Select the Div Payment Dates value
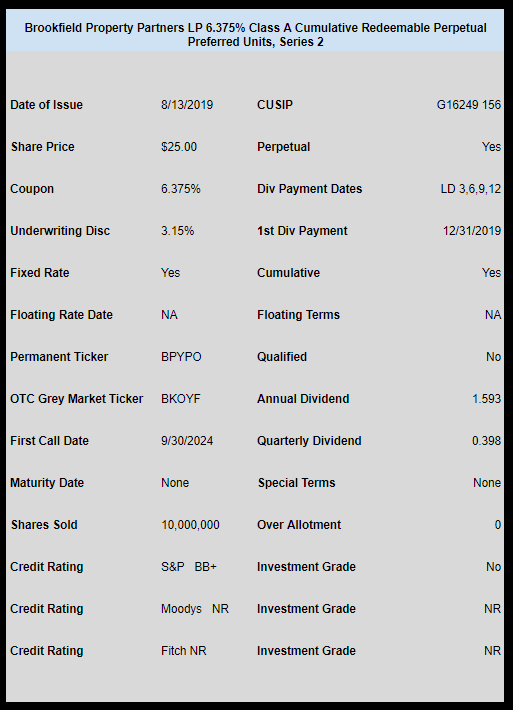This screenshot has width=513, height=710. tap(471, 189)
